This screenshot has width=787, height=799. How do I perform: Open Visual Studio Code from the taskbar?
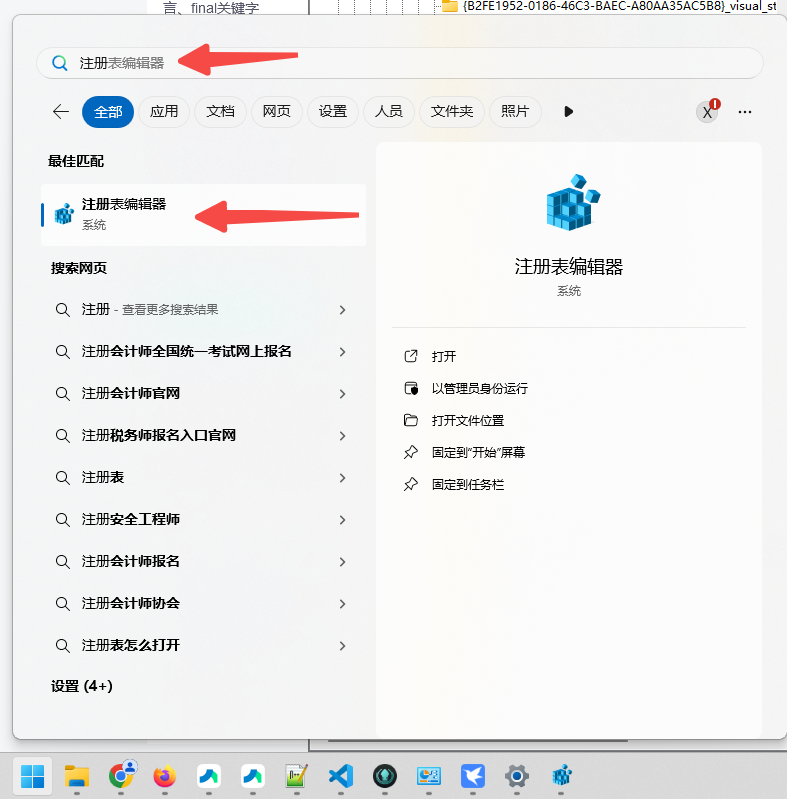tap(341, 777)
